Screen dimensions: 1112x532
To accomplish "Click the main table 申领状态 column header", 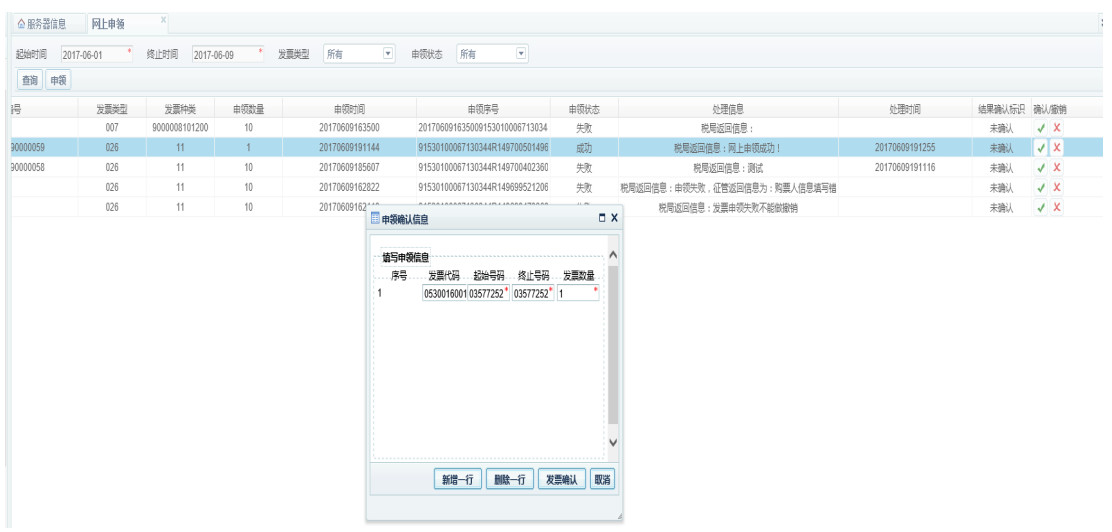I will (x=584, y=109).
